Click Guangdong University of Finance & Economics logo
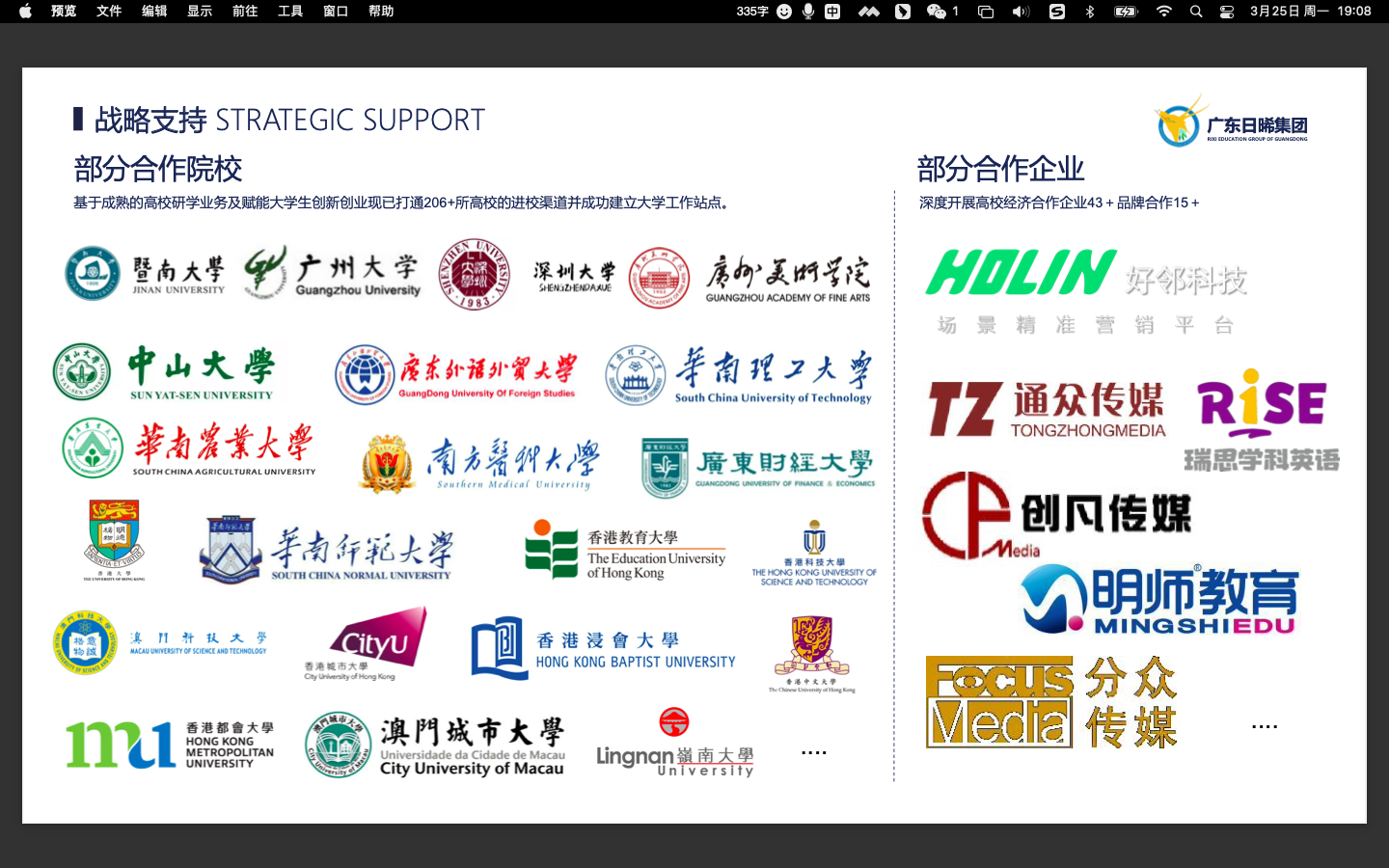The height and width of the screenshot is (868, 1389). click(x=758, y=467)
